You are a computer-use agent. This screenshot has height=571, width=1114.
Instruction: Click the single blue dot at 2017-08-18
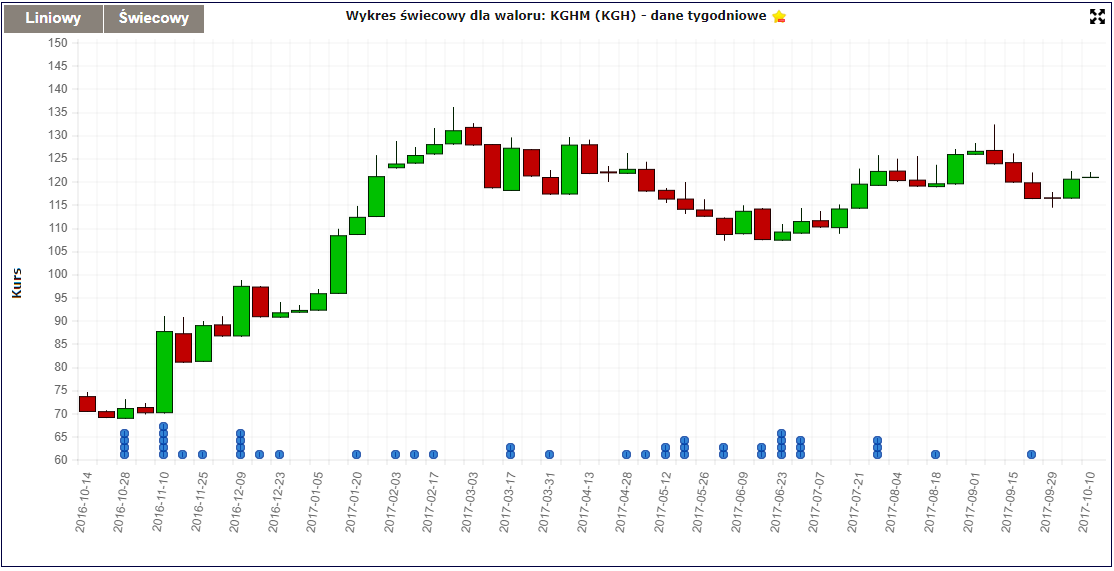coord(936,455)
